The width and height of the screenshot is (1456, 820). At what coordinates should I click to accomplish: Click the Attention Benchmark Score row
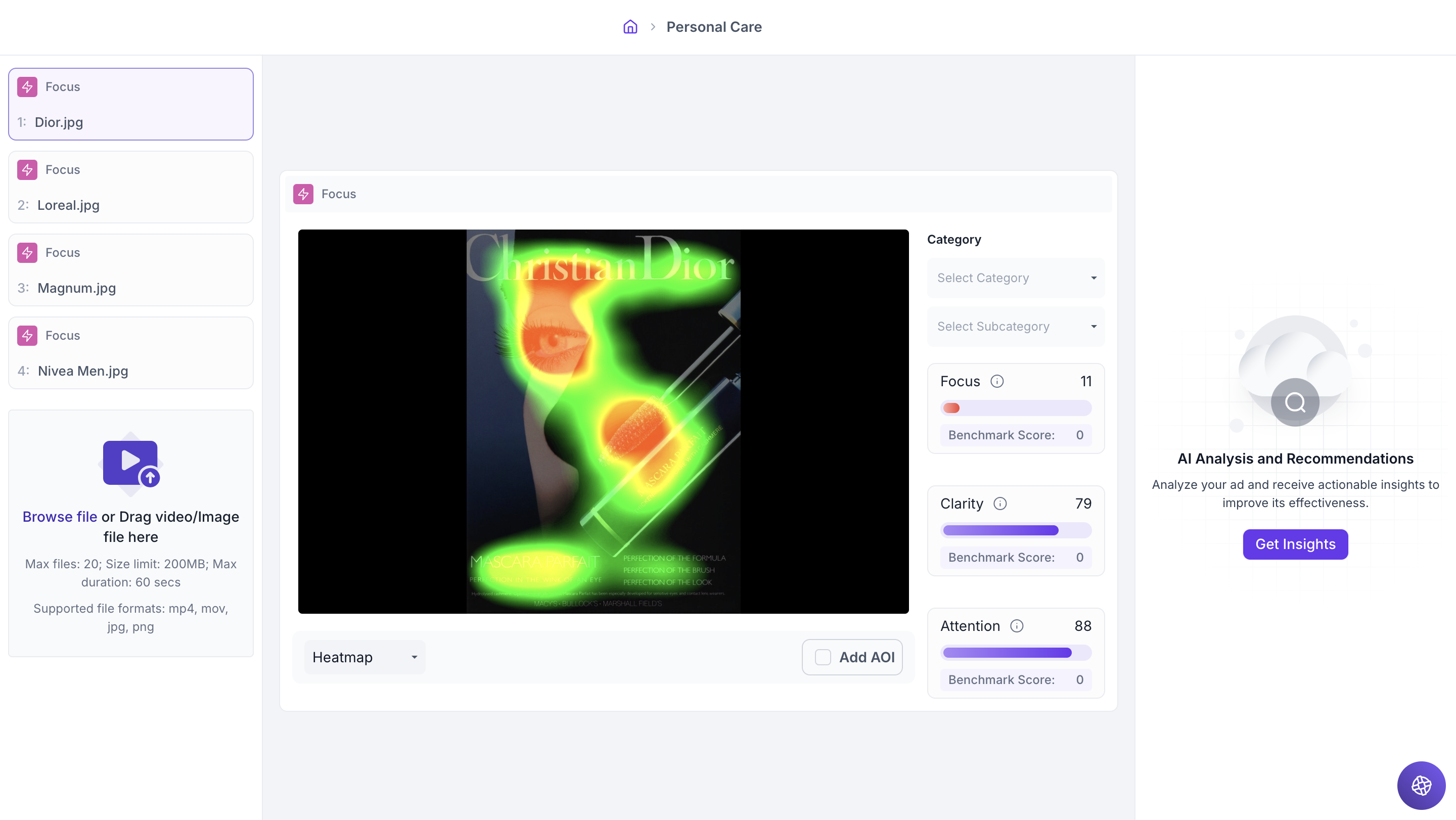coord(1016,680)
